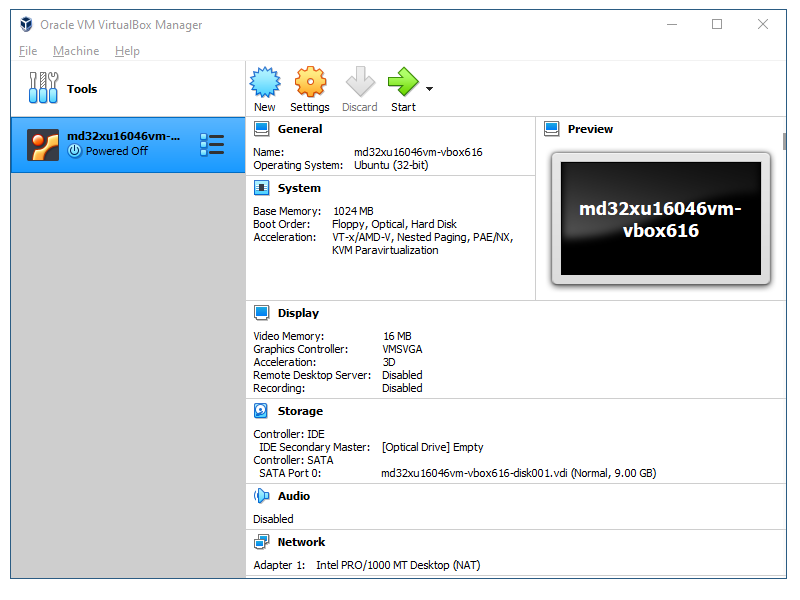Open the General section header link

click(x=300, y=129)
